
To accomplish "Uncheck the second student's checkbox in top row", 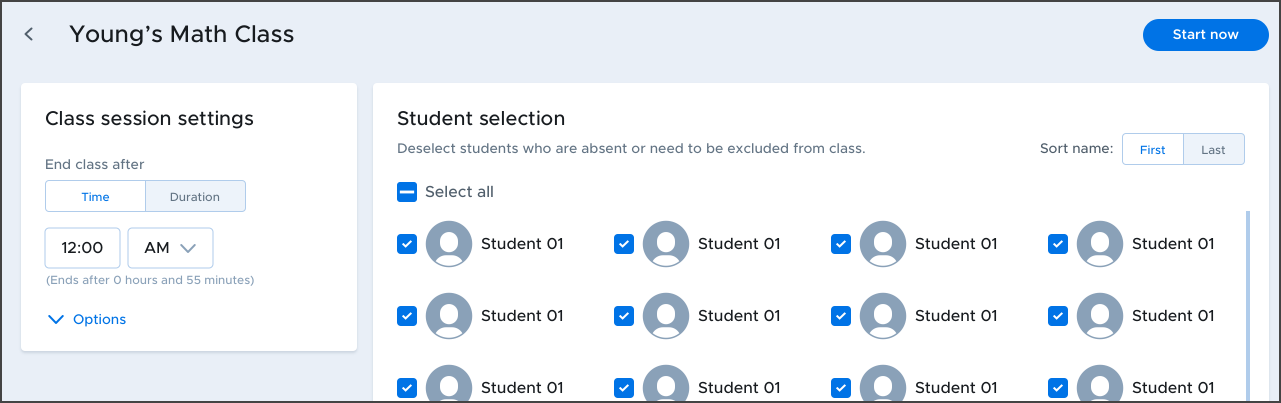I will click(624, 244).
